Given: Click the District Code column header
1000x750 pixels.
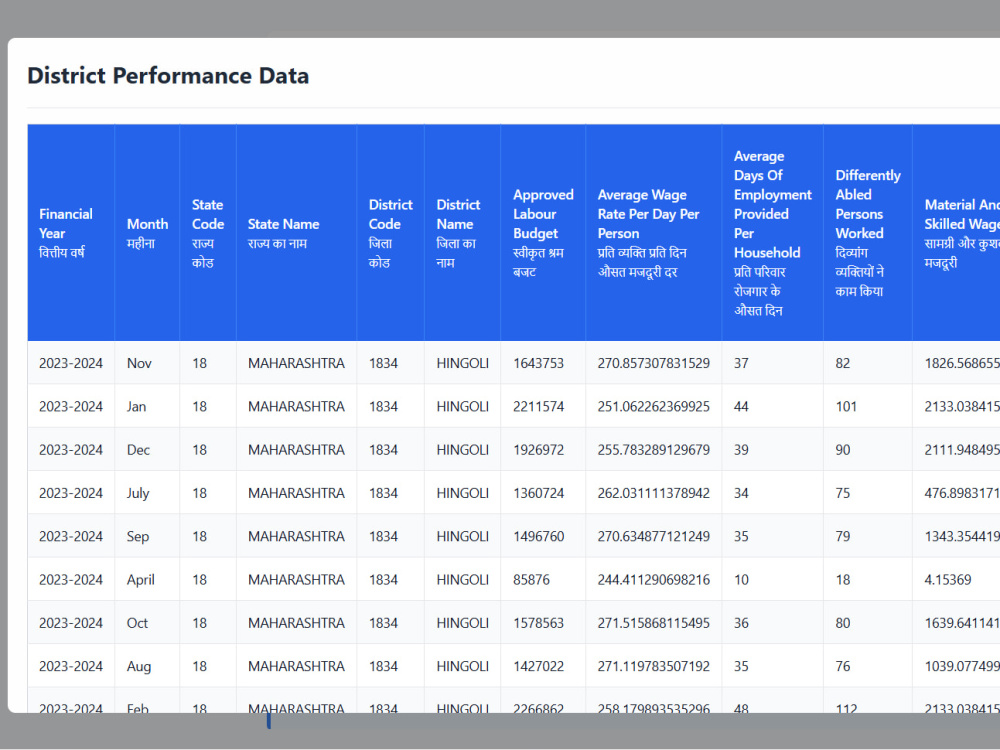Looking at the screenshot, I should pos(390,233).
